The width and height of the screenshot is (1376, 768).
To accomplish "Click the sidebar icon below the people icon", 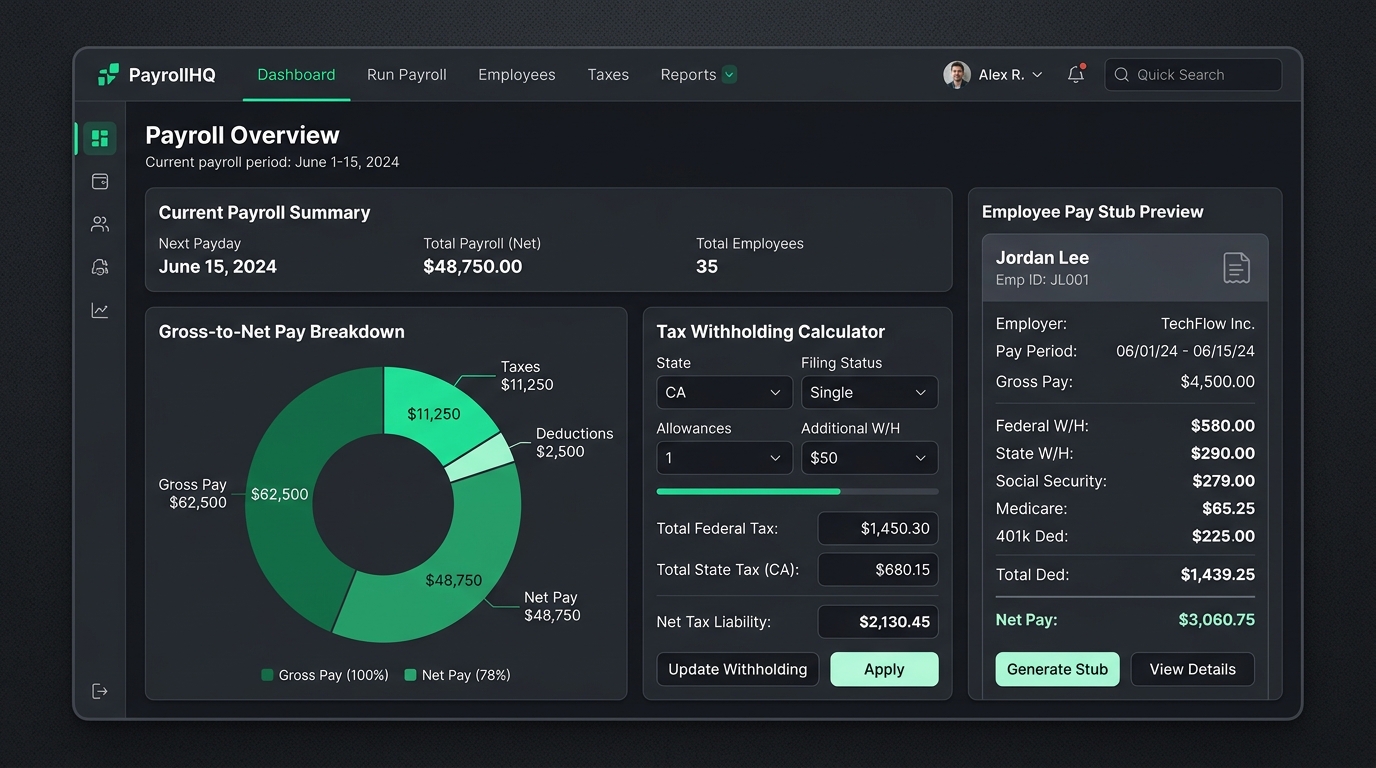I will click(x=100, y=267).
